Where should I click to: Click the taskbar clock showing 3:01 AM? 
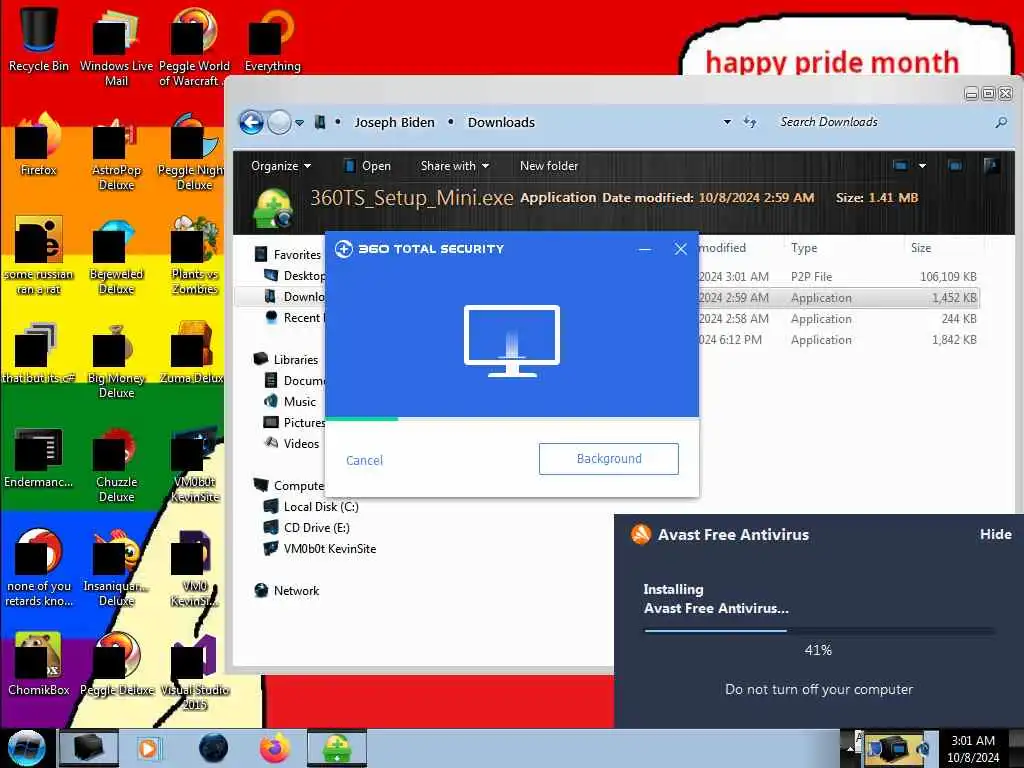(973, 748)
